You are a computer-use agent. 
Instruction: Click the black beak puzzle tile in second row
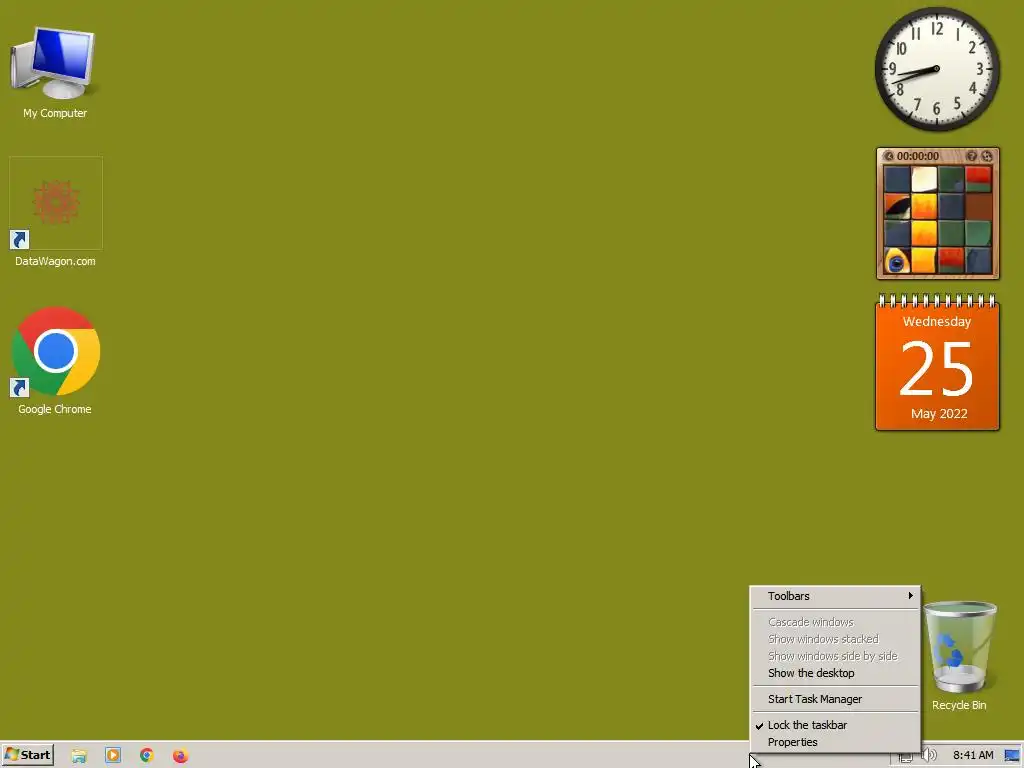click(x=897, y=206)
